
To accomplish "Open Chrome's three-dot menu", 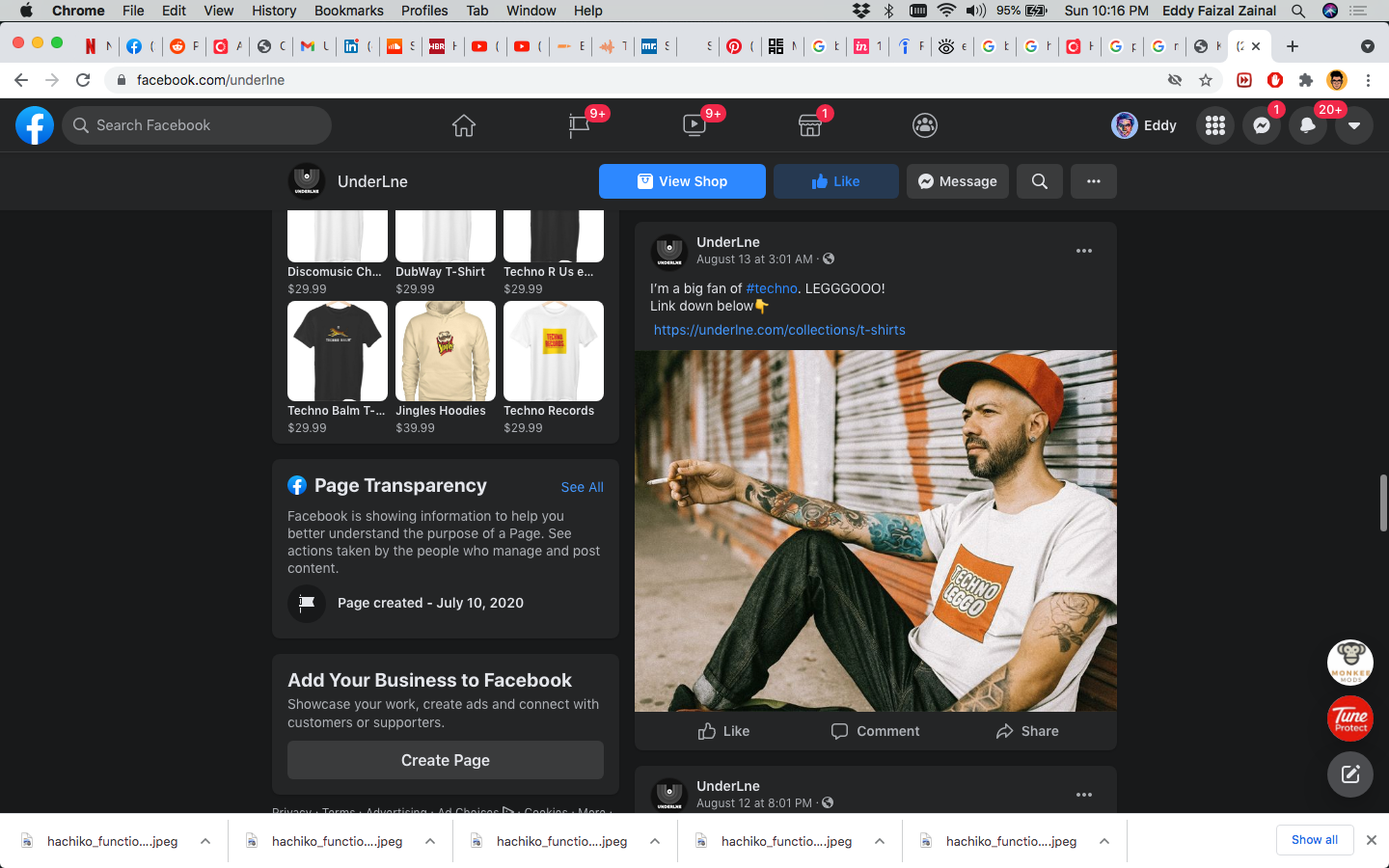I will coord(1368,80).
